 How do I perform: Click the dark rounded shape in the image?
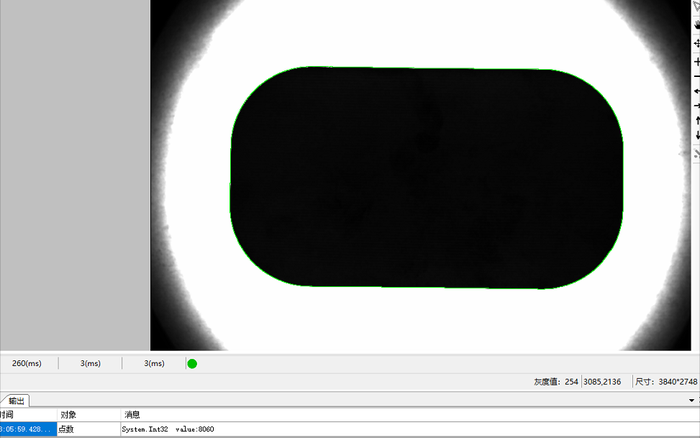pyautogui.click(x=426, y=177)
